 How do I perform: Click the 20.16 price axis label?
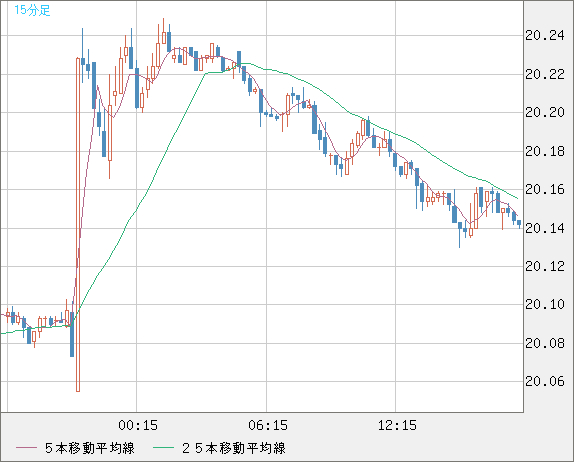pos(545,190)
